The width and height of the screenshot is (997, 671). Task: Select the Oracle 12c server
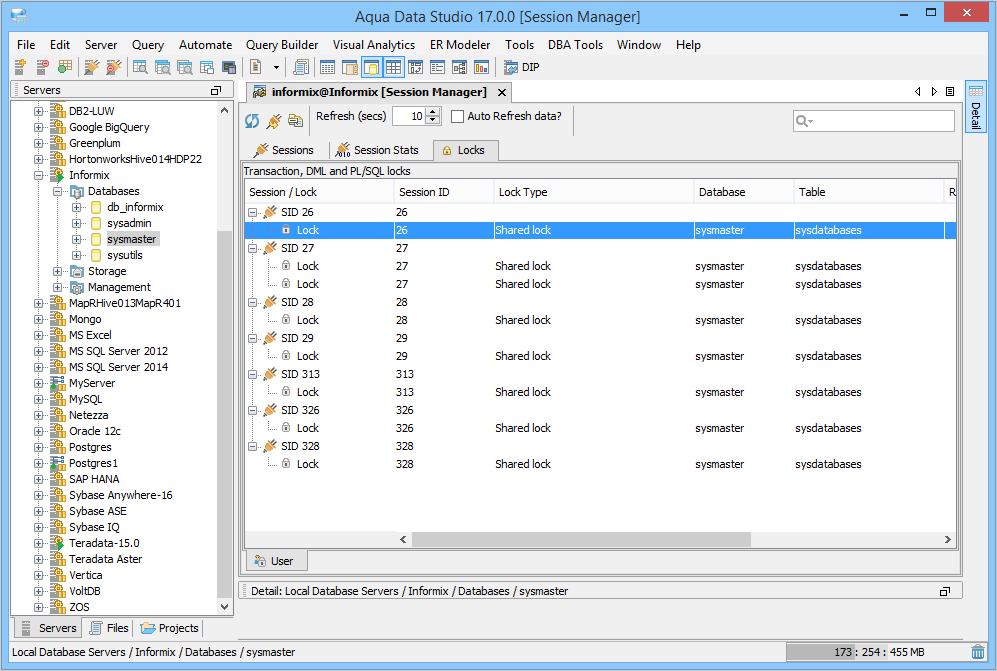coord(95,431)
